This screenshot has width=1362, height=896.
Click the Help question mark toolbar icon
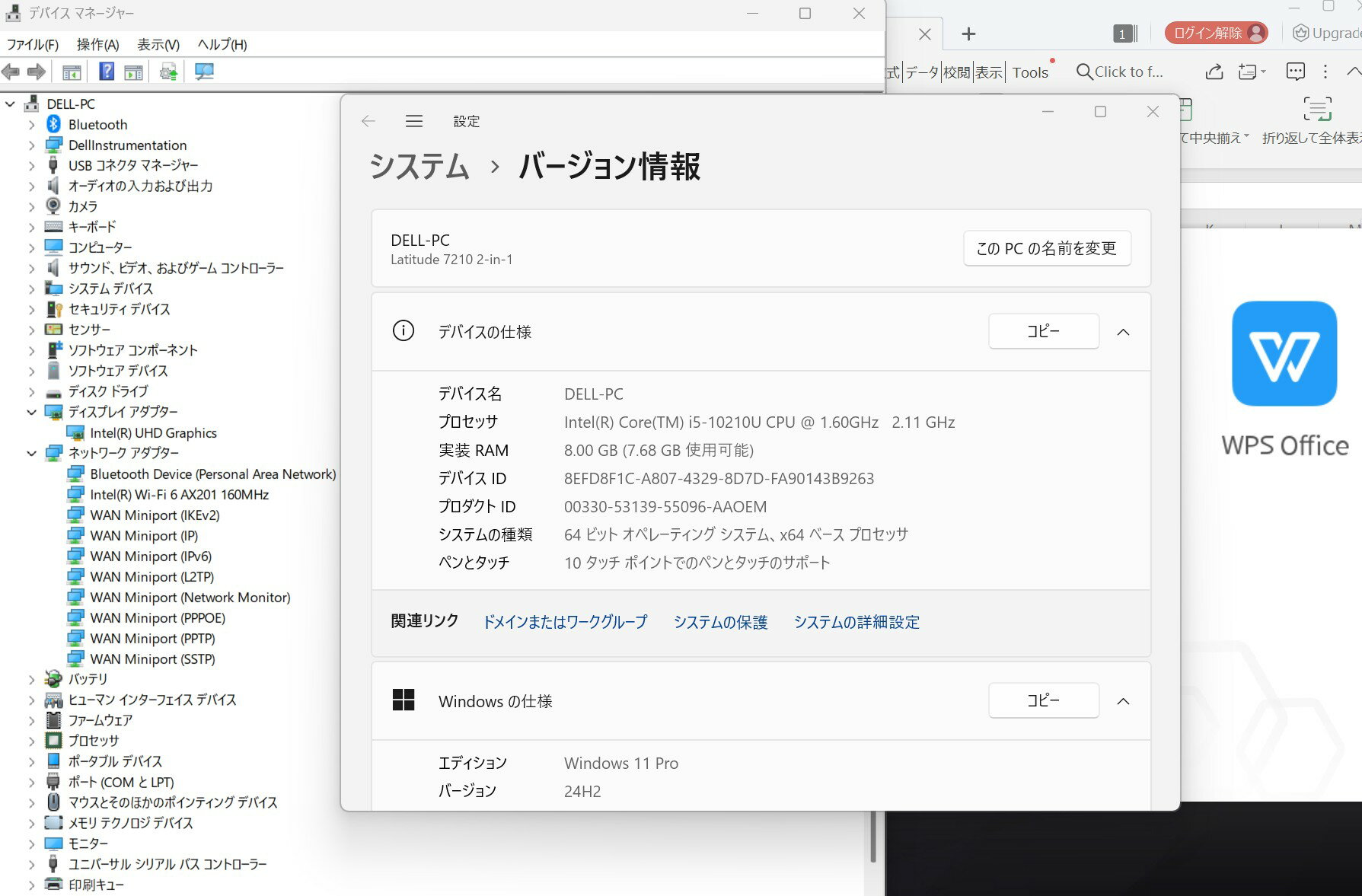point(107,72)
